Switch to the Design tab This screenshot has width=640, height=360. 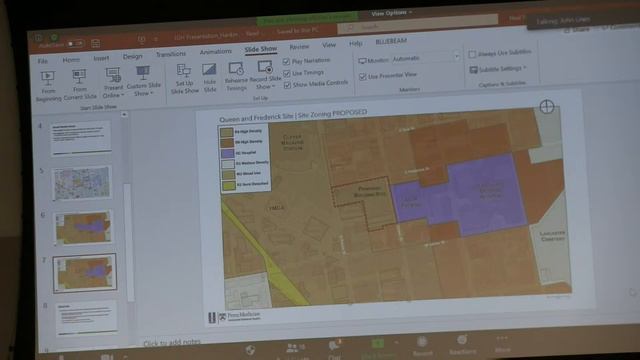pos(133,56)
